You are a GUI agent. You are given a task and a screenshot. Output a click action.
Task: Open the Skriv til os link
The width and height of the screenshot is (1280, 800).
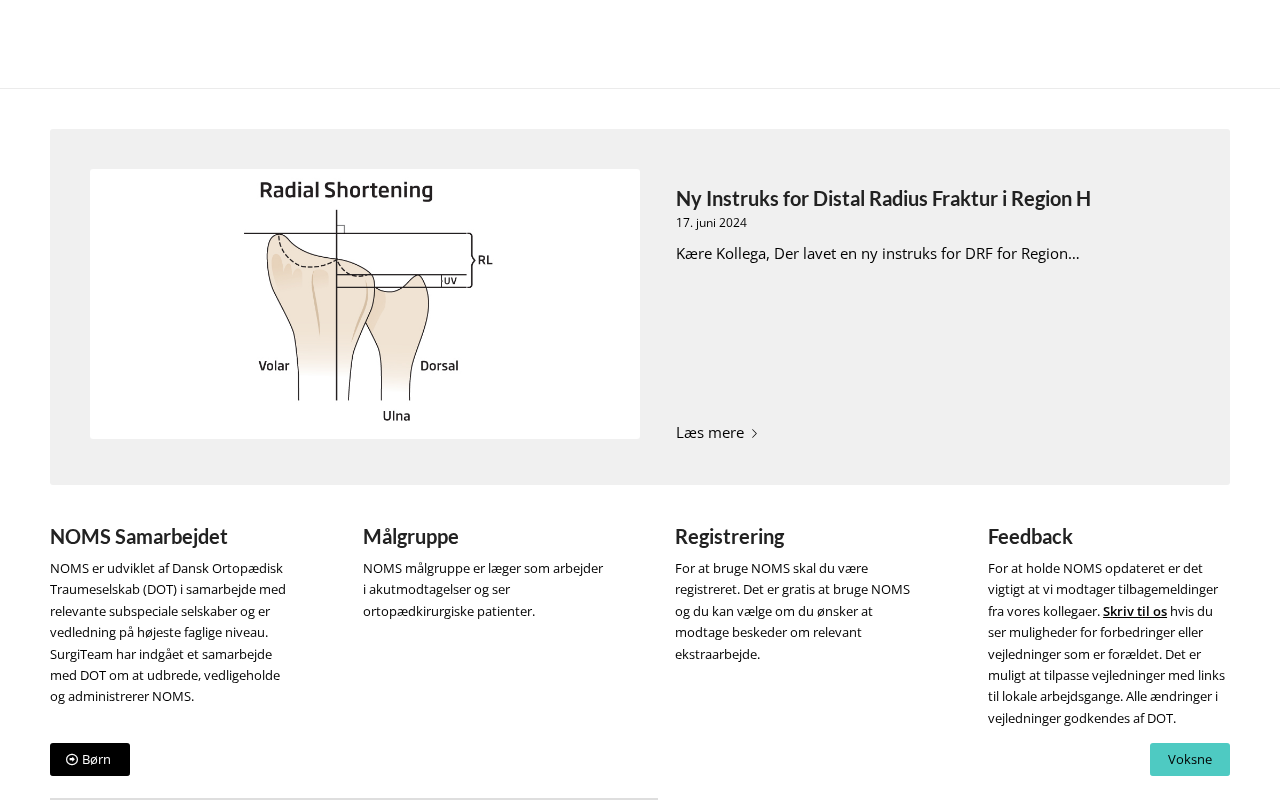pyautogui.click(x=1134, y=611)
